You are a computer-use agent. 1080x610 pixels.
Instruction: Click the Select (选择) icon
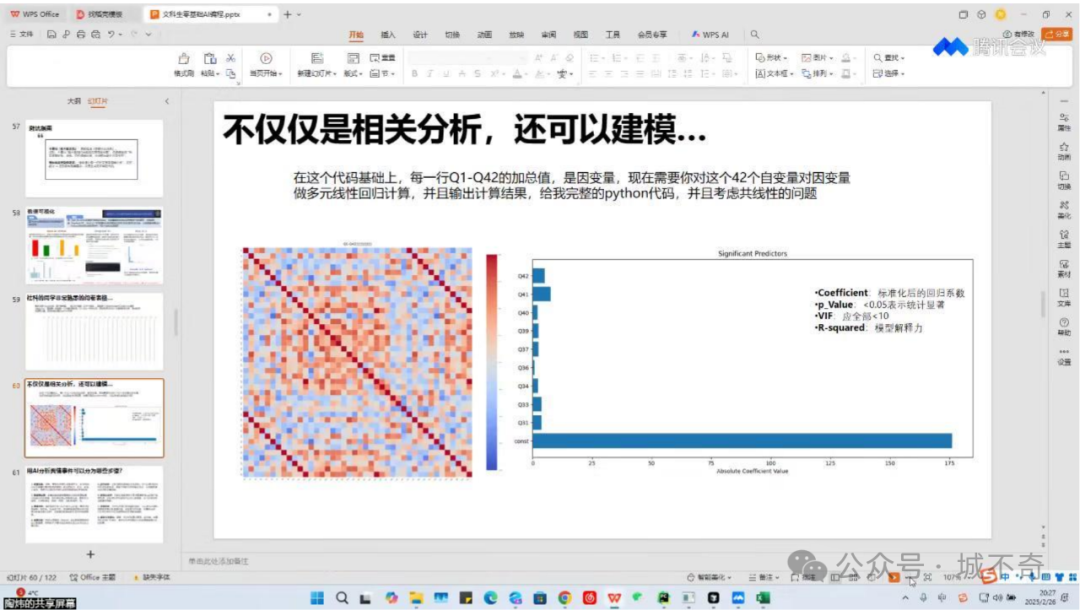tap(878, 74)
